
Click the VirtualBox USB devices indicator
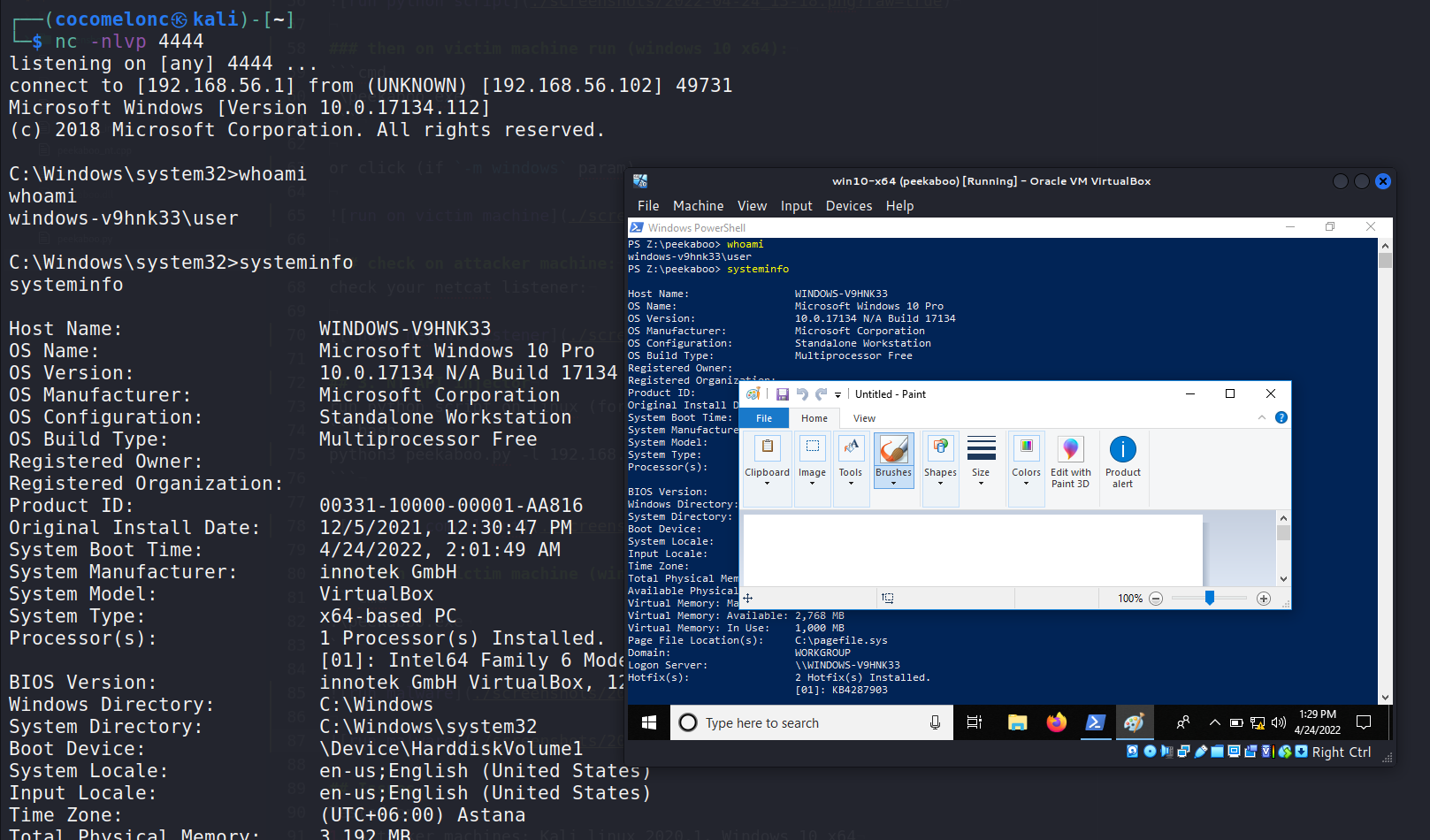pyautogui.click(x=1201, y=752)
